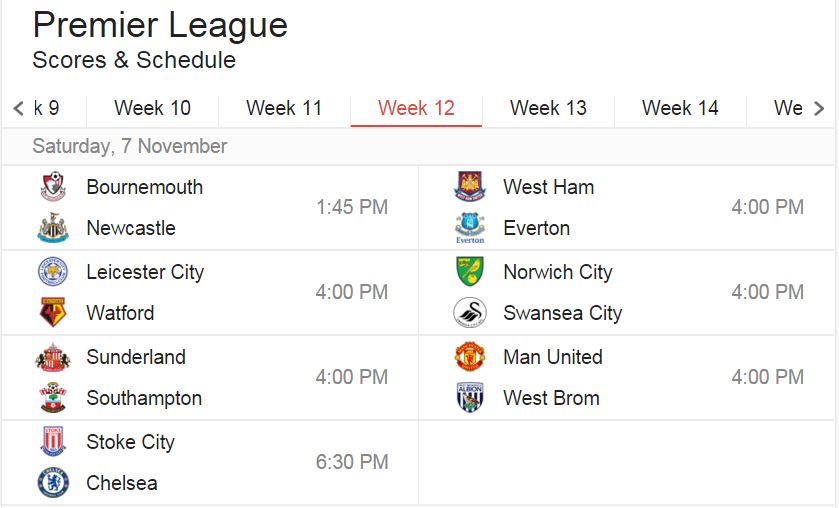Click the Chelsea lion crest
The width and height of the screenshot is (839, 508).
click(53, 483)
